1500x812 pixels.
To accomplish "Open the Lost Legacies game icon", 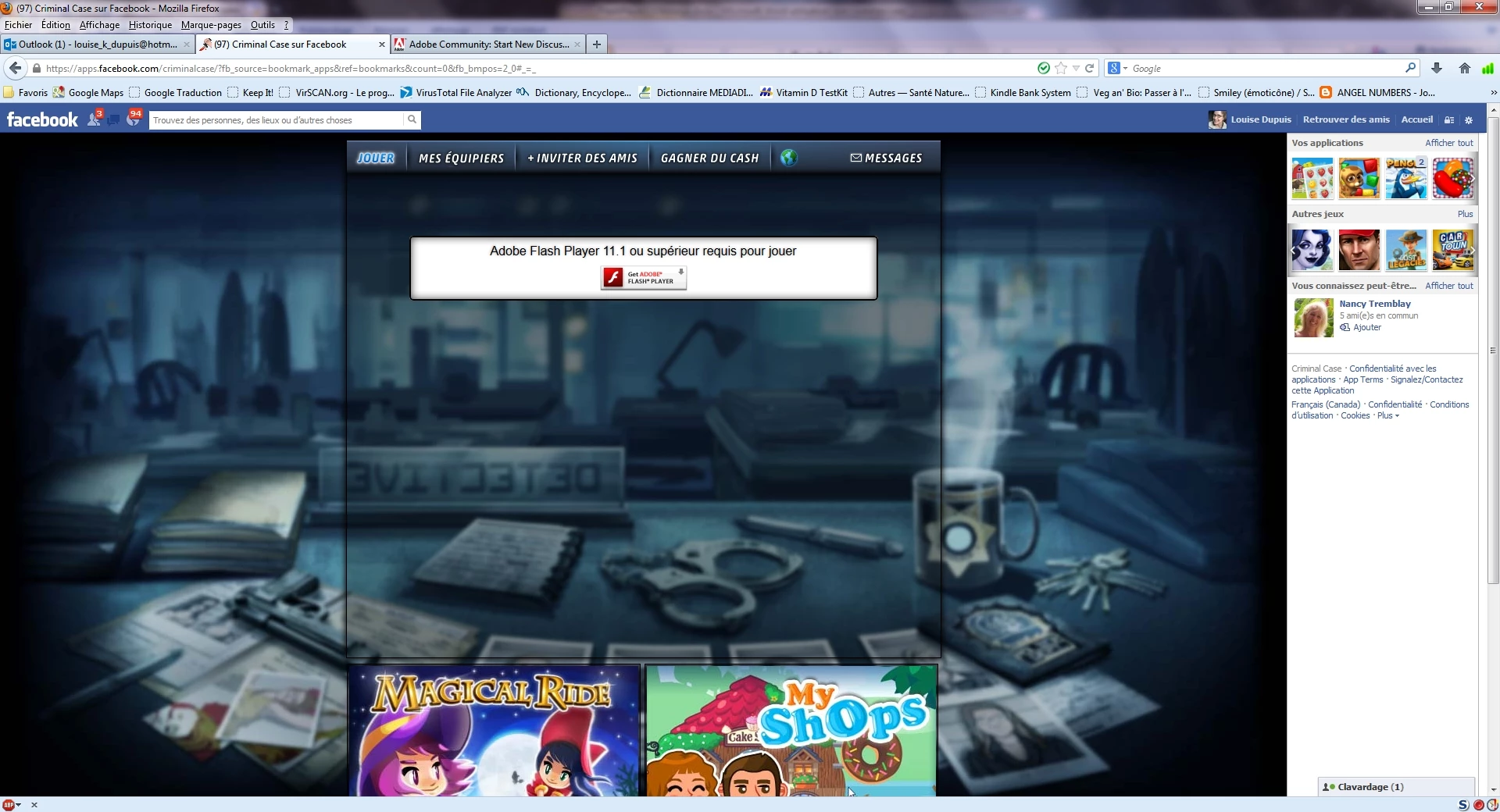I will [x=1406, y=250].
